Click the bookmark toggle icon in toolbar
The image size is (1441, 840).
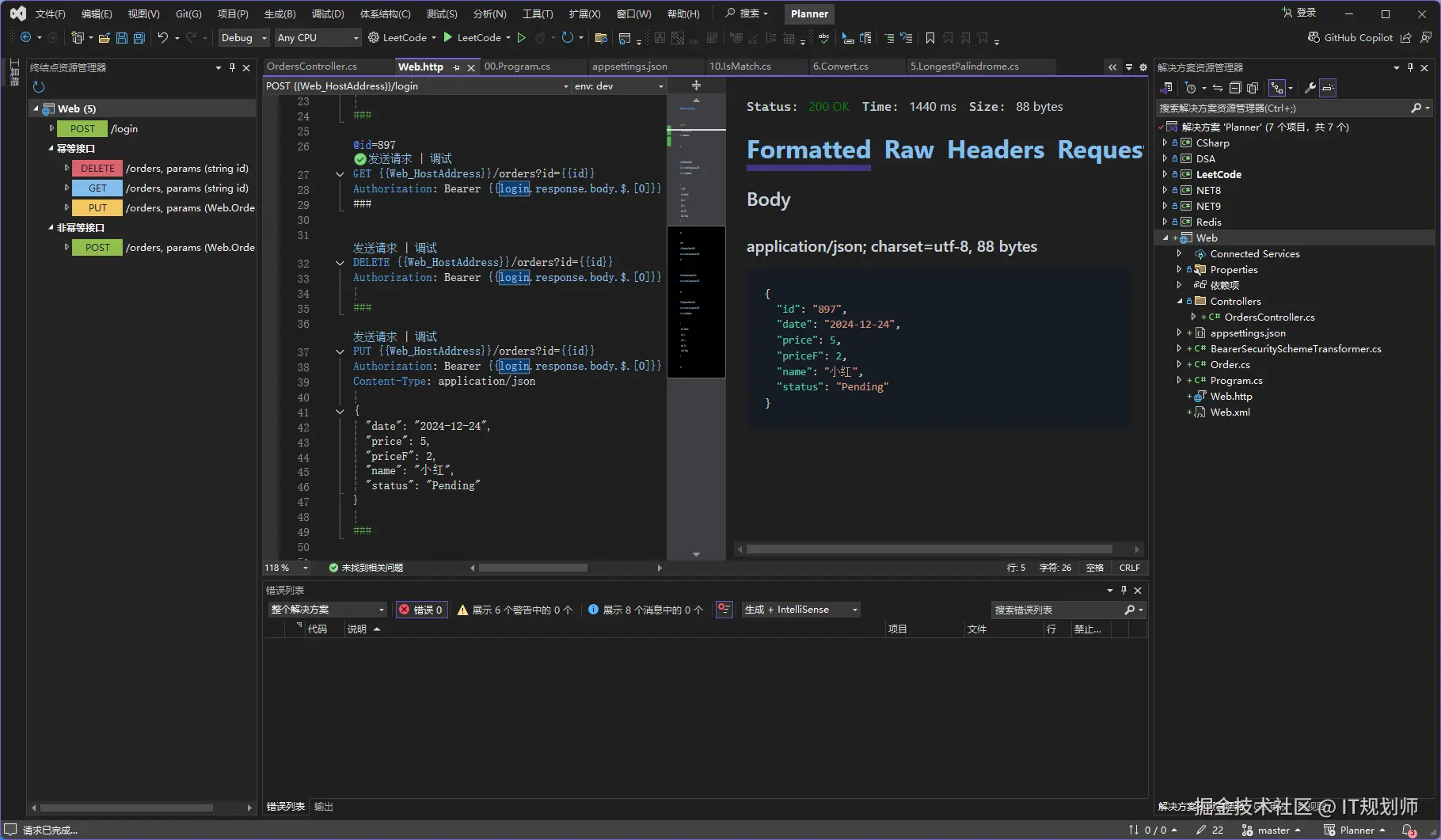[x=930, y=38]
